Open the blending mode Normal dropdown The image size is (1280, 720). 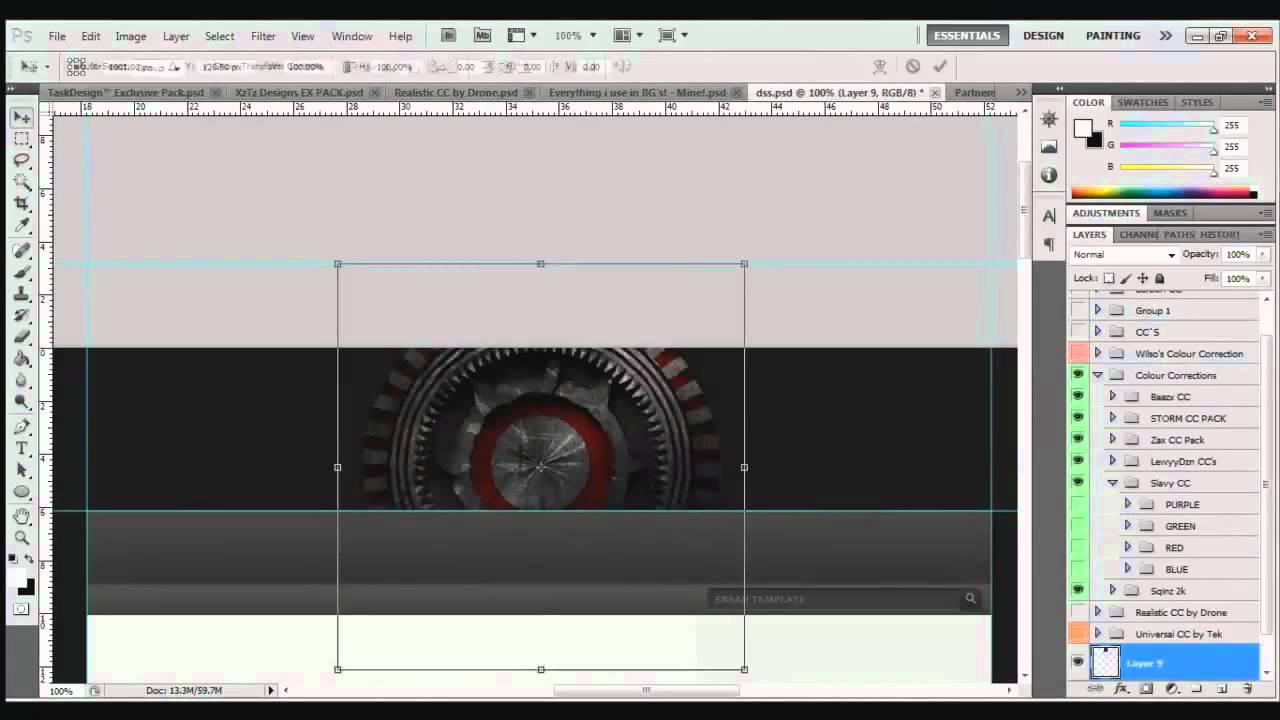pyautogui.click(x=1124, y=255)
